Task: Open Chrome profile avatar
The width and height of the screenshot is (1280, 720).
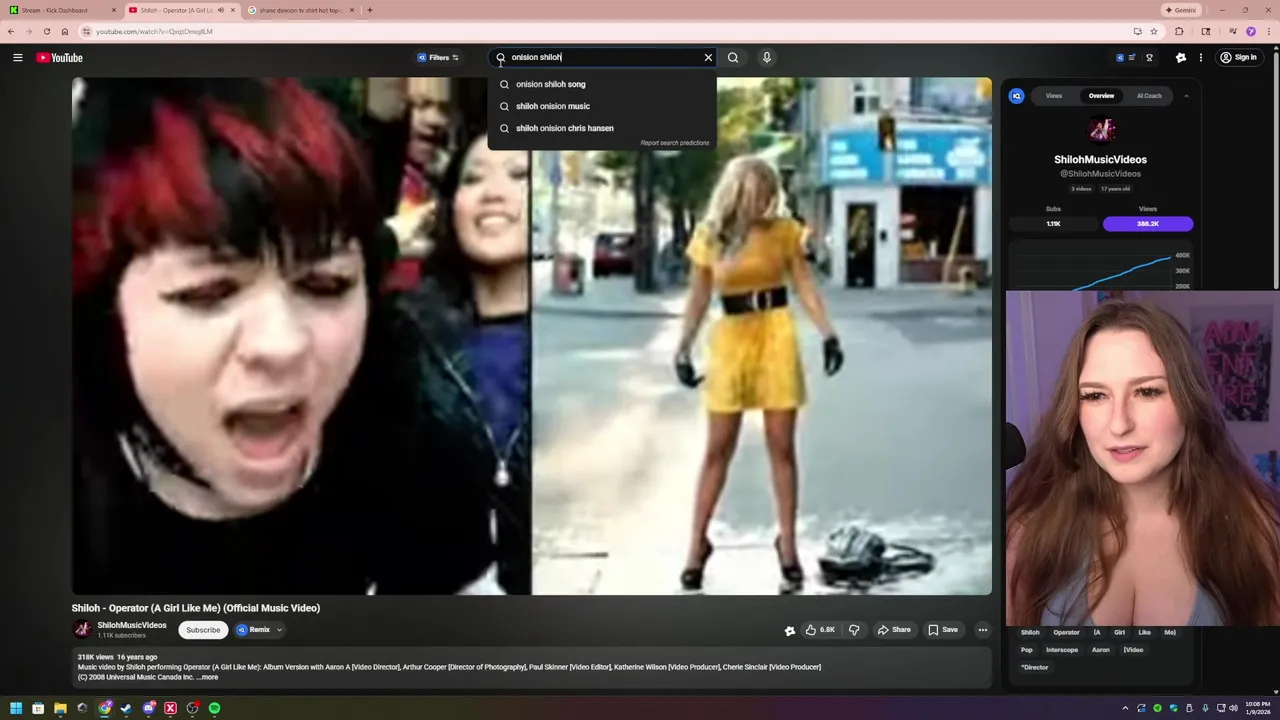Action: (1250, 31)
